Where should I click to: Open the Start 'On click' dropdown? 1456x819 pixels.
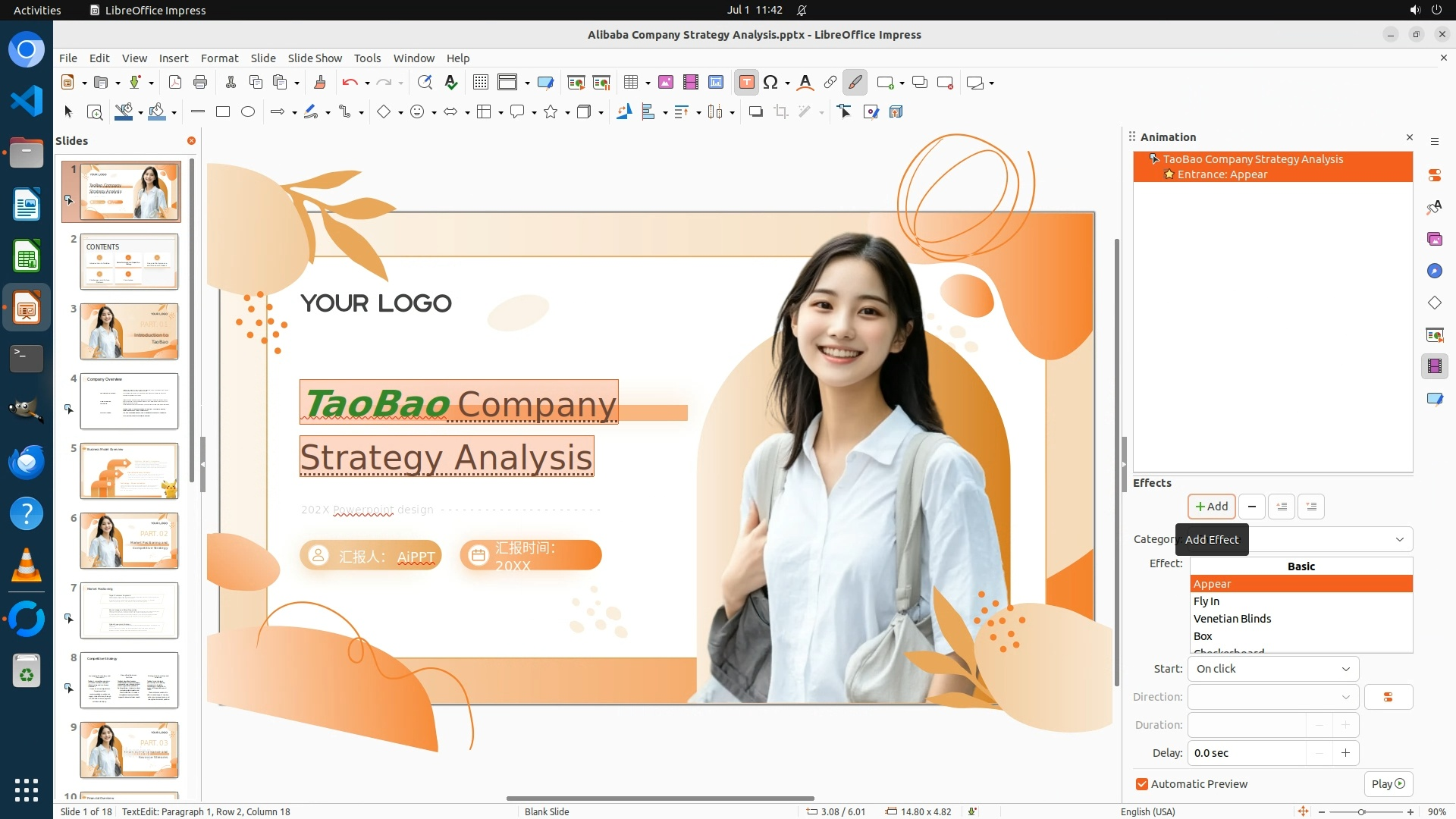click(x=1272, y=669)
